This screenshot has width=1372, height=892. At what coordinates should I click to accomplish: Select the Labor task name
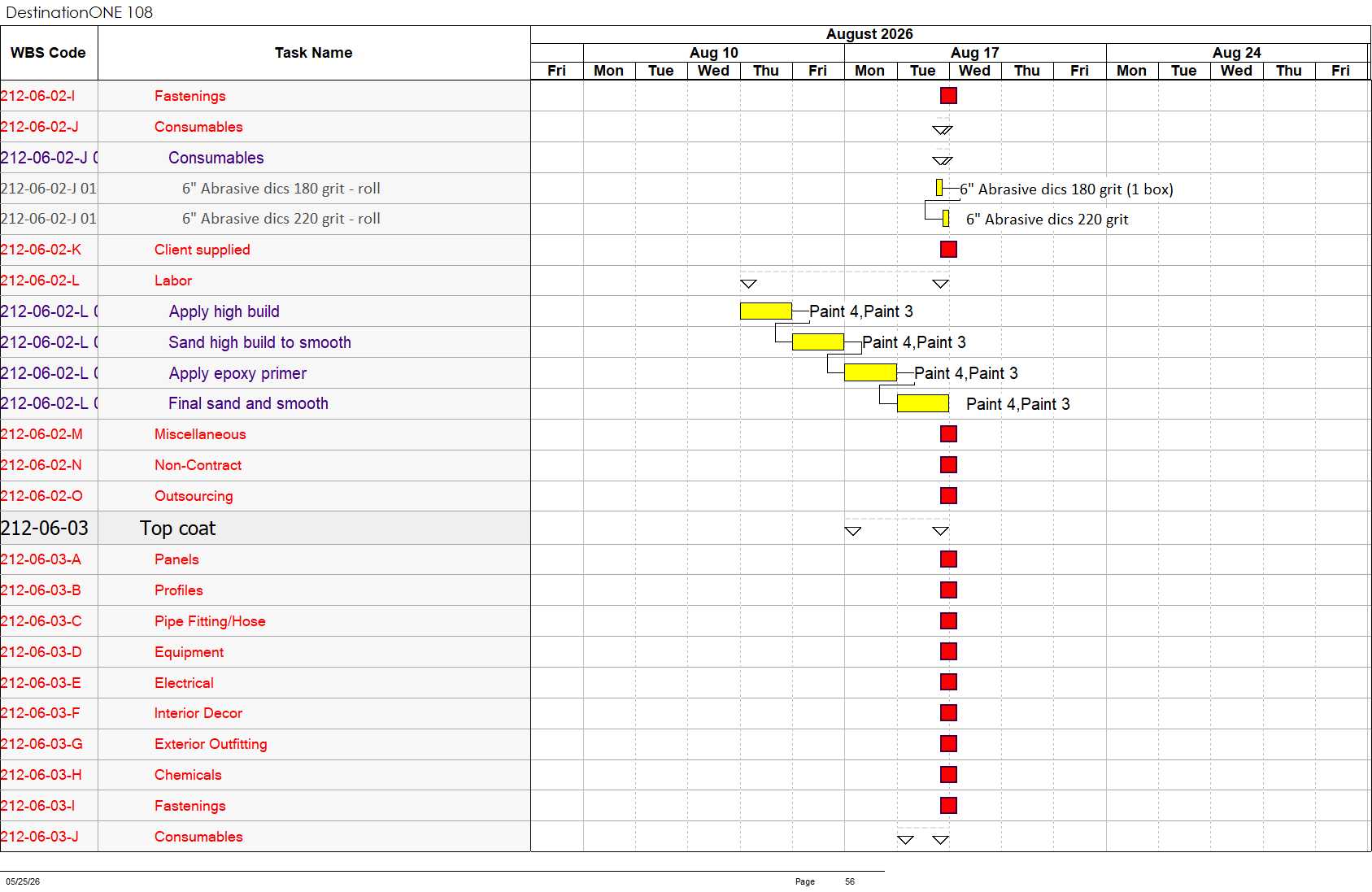point(173,281)
